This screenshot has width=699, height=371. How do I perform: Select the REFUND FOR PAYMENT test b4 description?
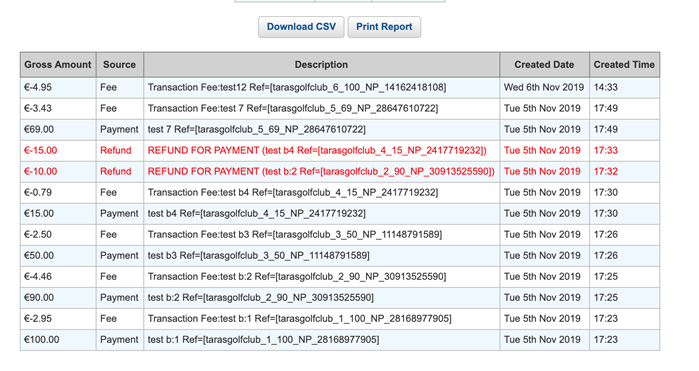pos(317,150)
